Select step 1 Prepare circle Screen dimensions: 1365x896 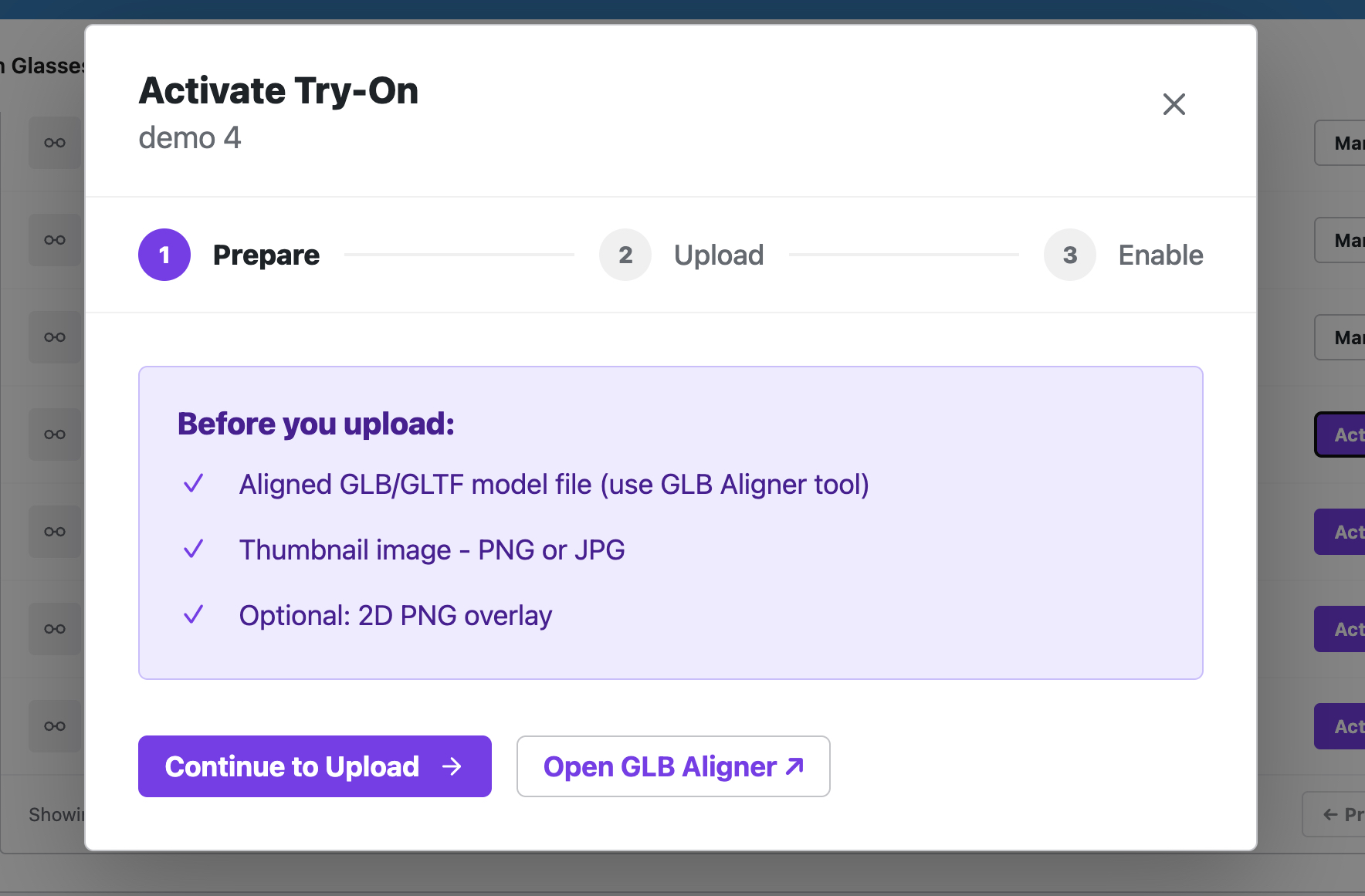coord(164,255)
